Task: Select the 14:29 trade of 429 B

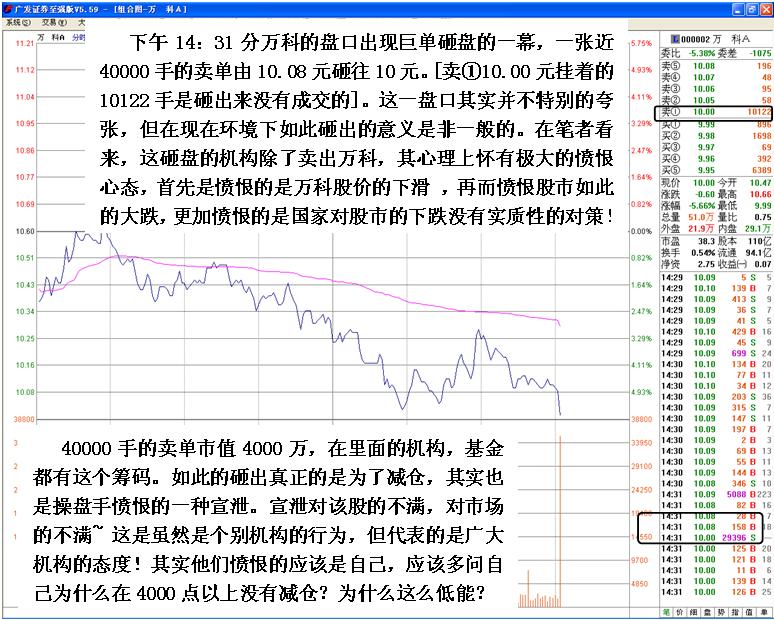Action: [x=716, y=331]
